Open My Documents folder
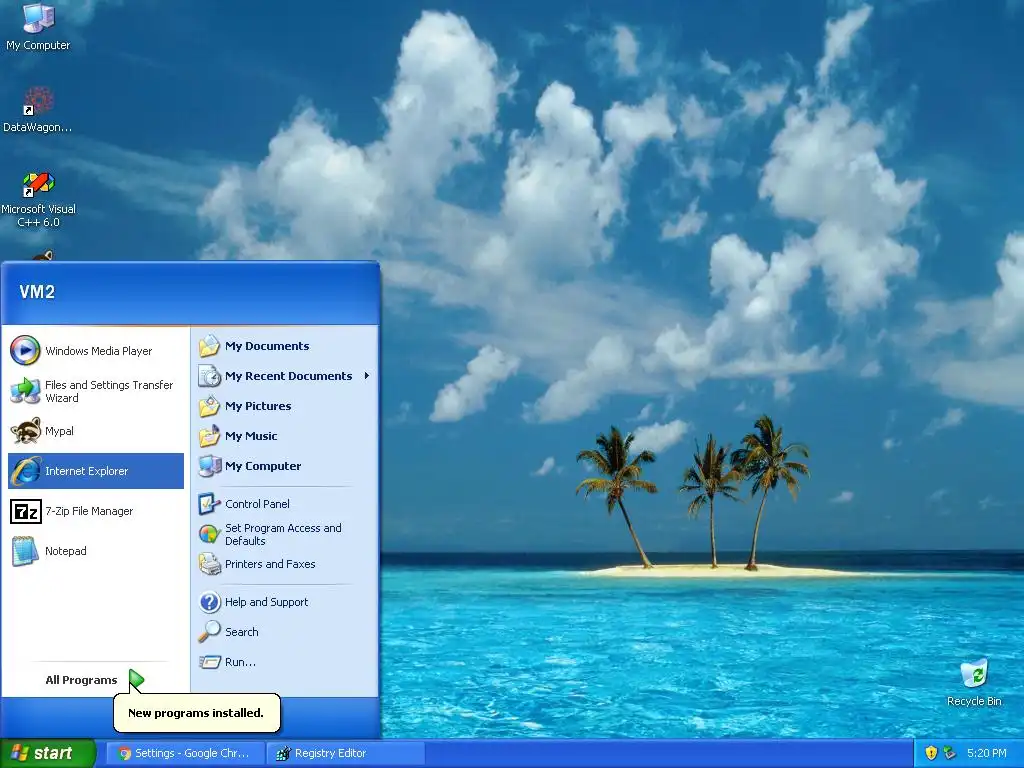The width and height of the screenshot is (1024, 768). click(285, 346)
